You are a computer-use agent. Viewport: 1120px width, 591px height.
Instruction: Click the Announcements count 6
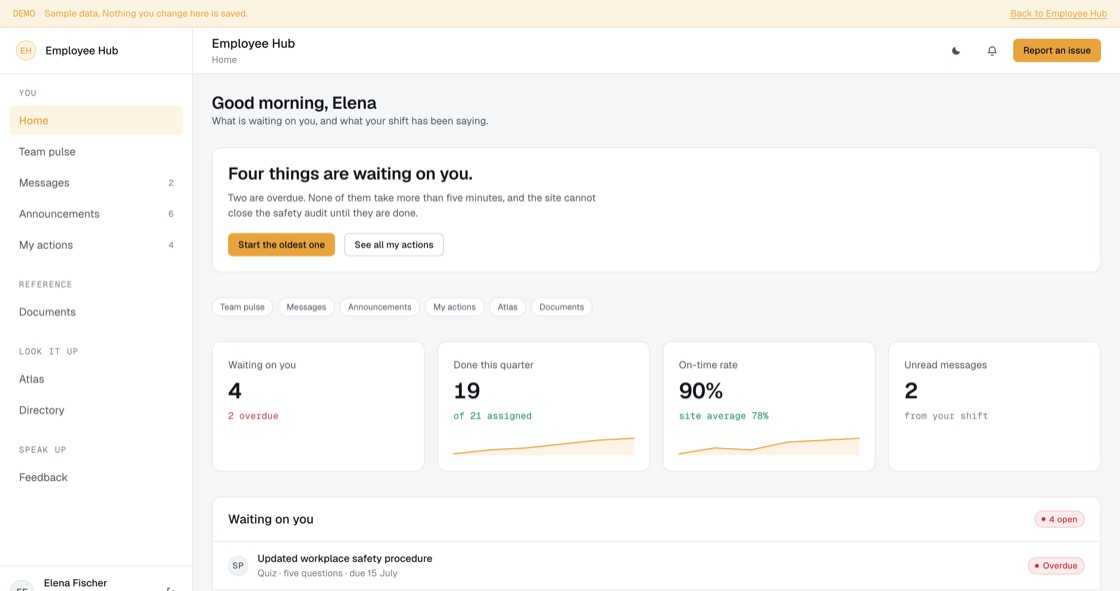coord(171,214)
